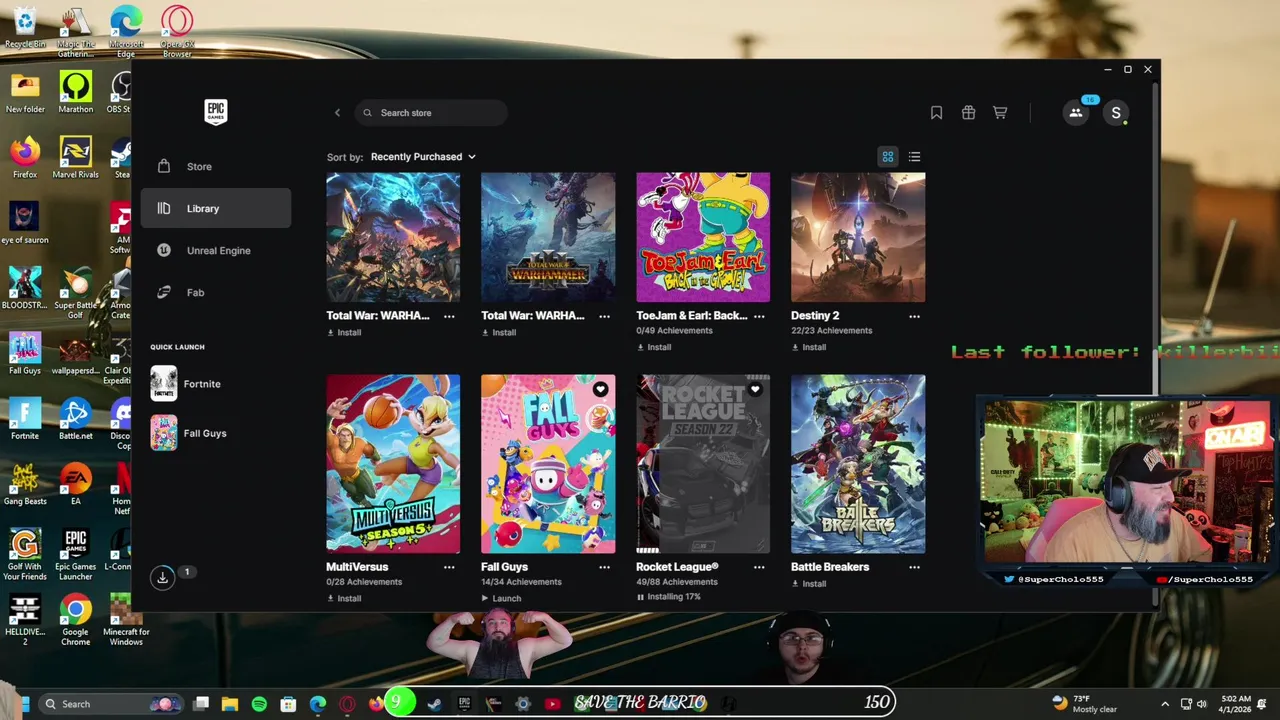Select the Epic Games Launcher desktop icon
The image size is (1280, 720).
click(76, 554)
